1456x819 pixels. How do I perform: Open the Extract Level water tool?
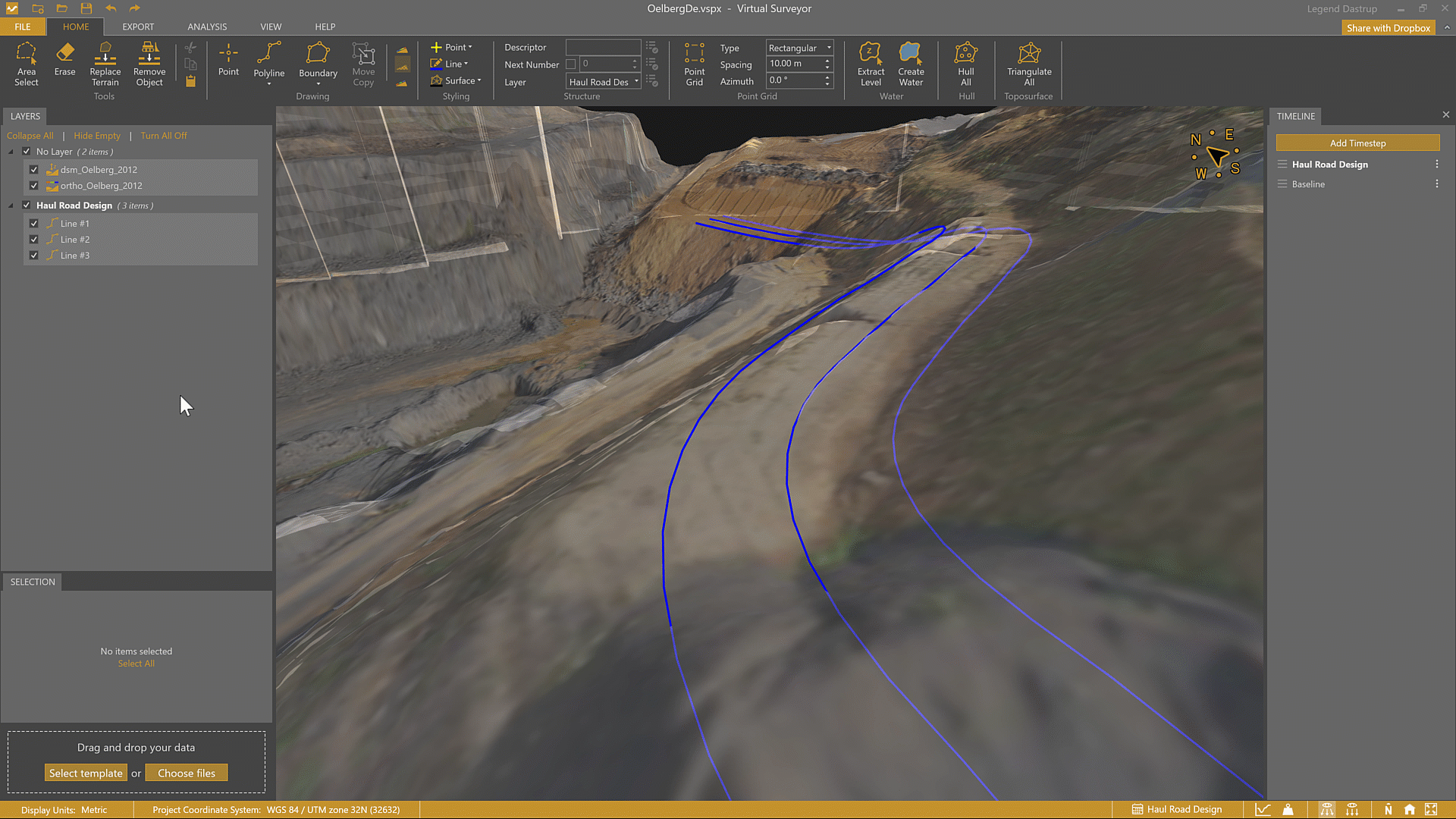(x=870, y=64)
